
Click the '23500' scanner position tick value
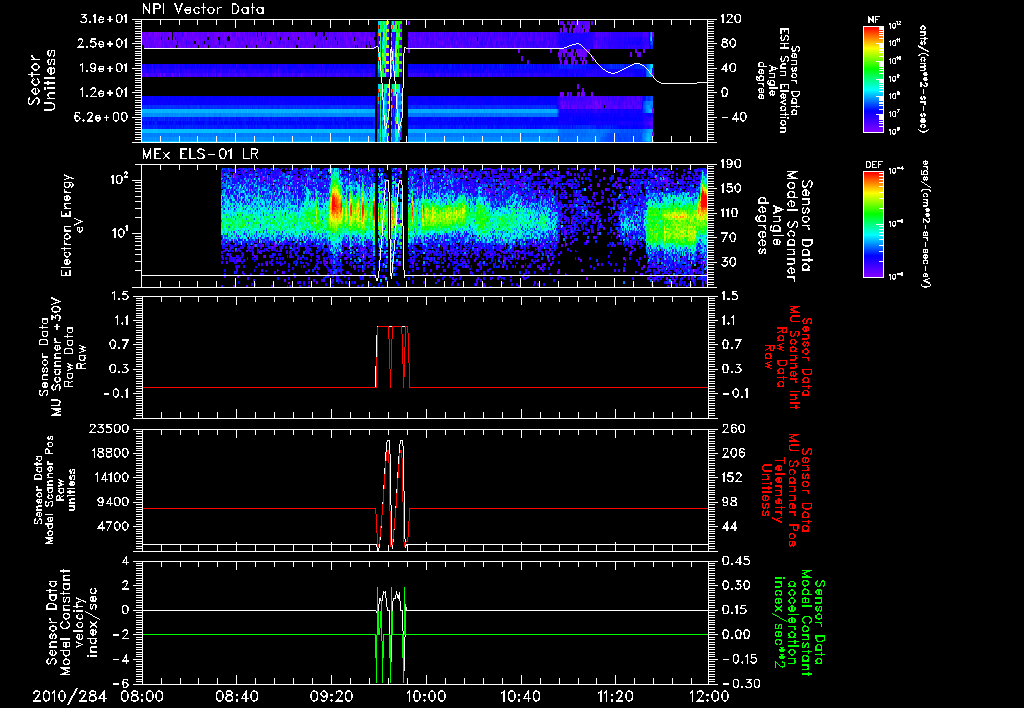coord(109,428)
